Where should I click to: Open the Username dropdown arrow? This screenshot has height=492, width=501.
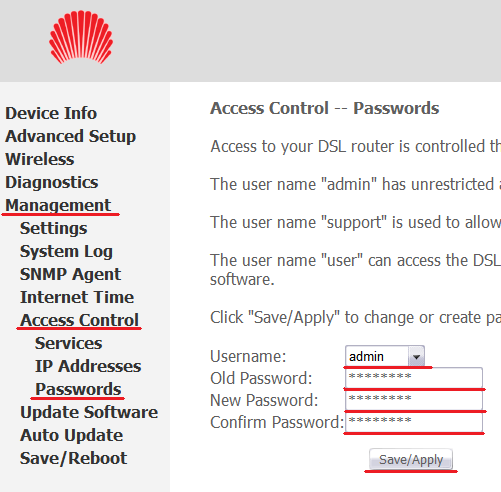click(x=416, y=356)
